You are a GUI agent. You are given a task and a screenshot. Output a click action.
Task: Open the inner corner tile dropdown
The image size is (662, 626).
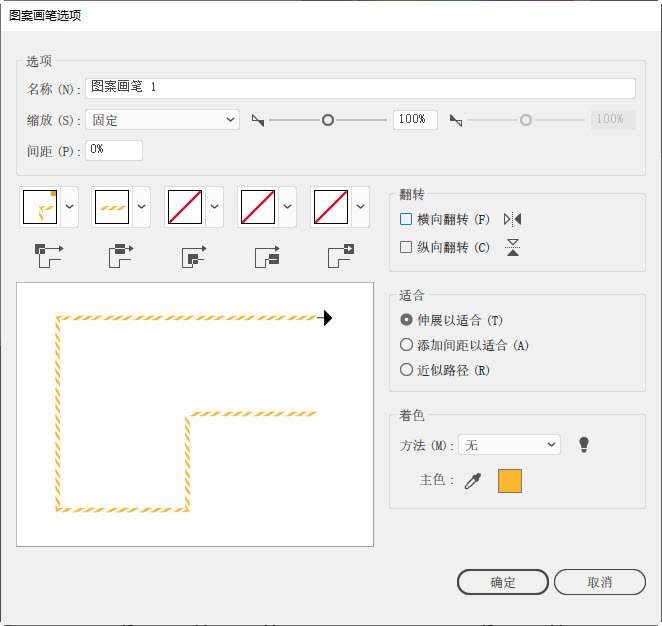pyautogui.click(x=215, y=206)
